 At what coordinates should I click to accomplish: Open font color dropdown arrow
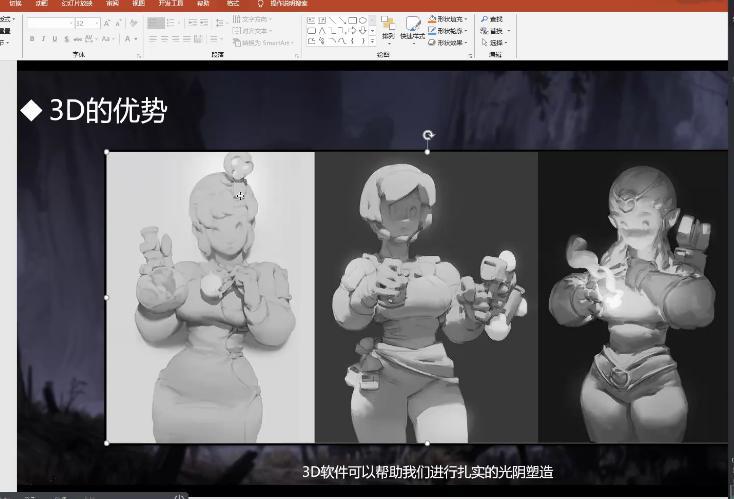(136, 39)
